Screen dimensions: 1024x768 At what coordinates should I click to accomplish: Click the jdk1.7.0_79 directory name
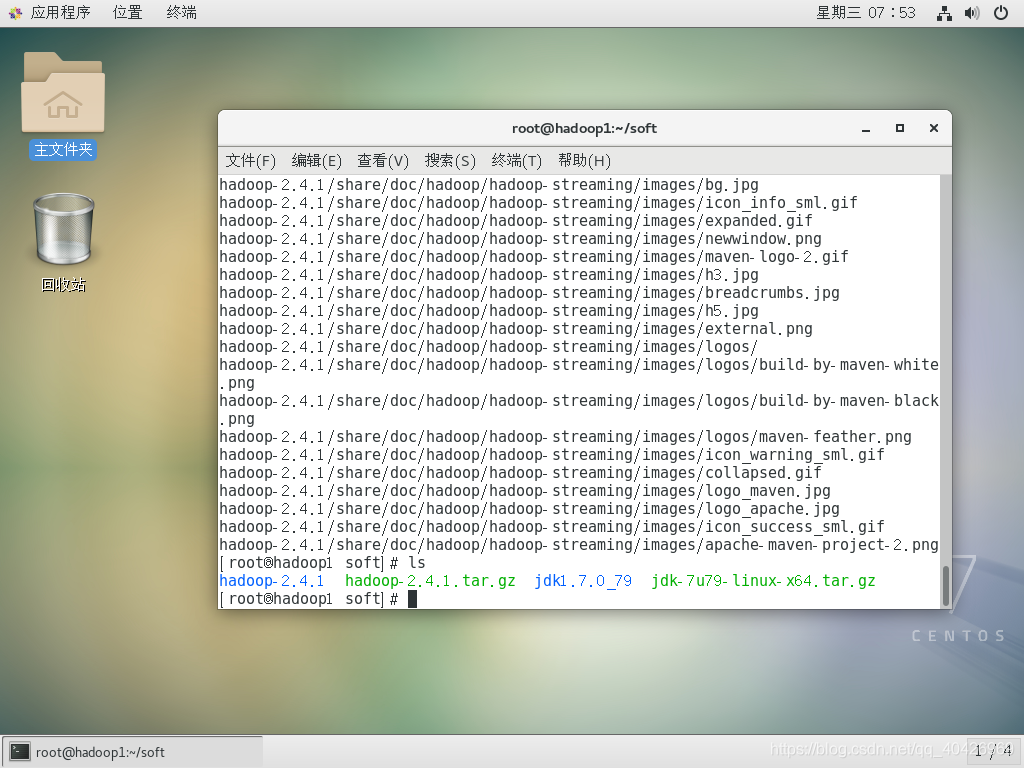pos(583,581)
